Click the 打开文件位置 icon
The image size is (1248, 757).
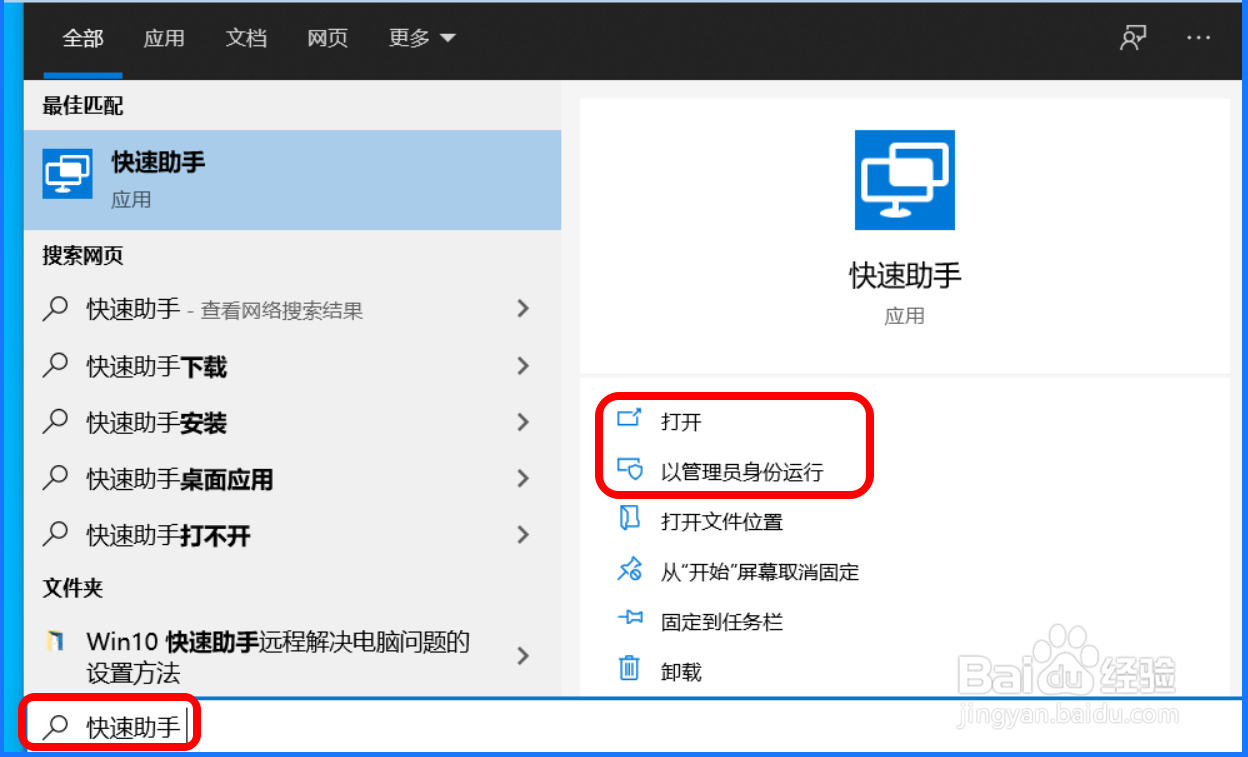click(631, 521)
